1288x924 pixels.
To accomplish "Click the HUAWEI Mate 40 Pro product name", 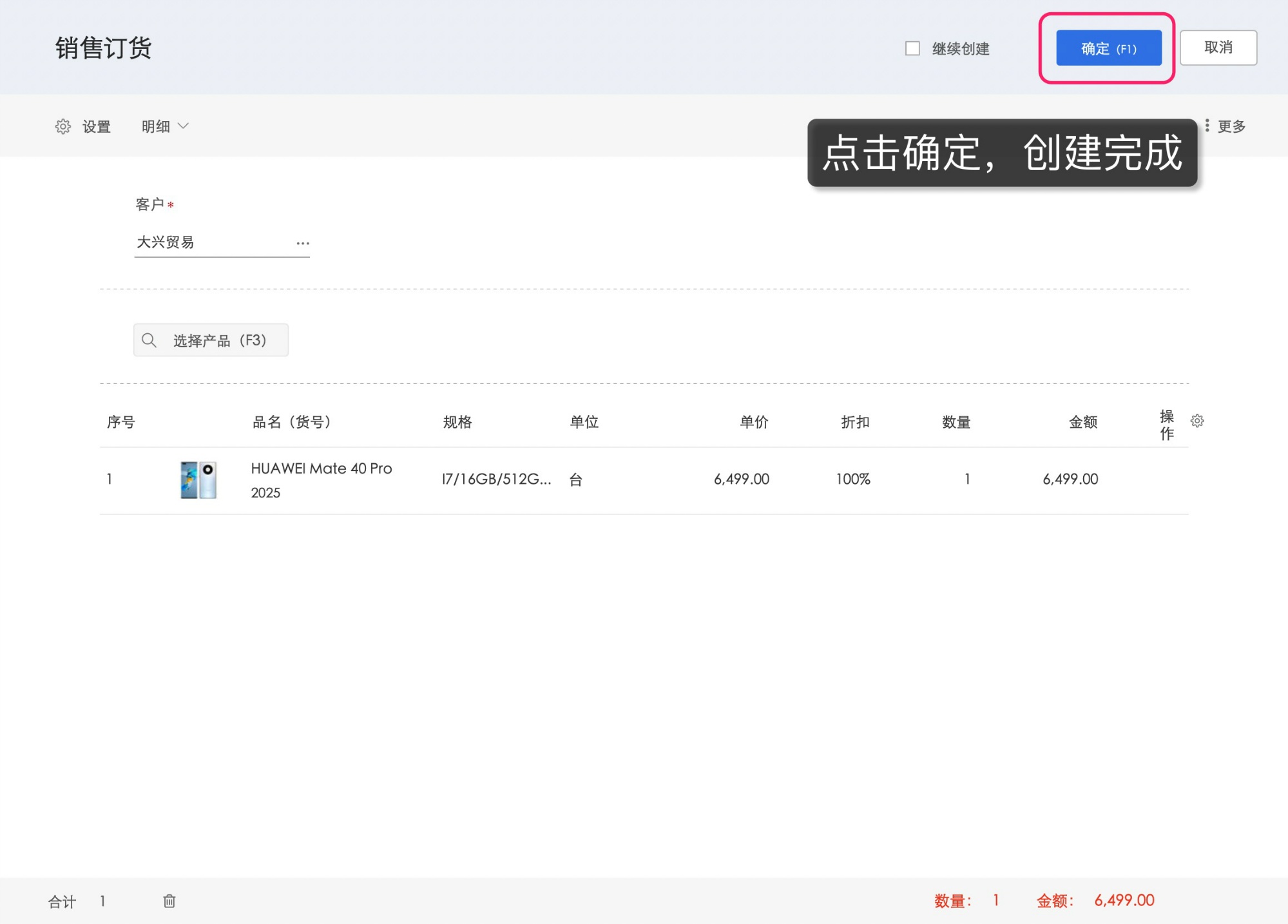I will [321, 468].
